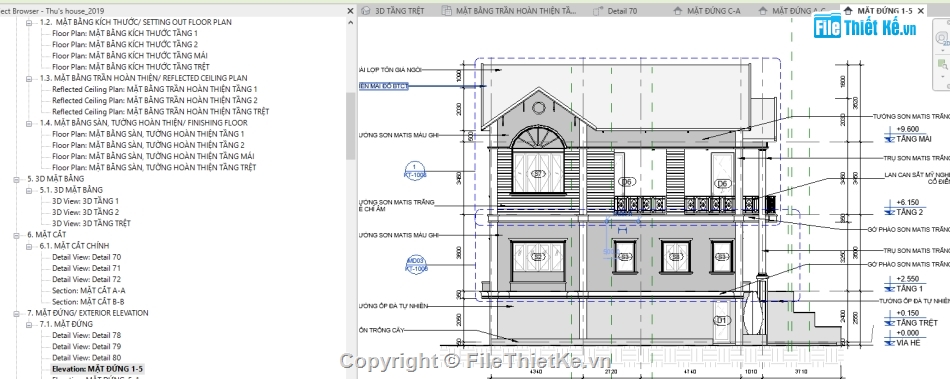950x379 pixels.
Task: Select 3D View: 3D TẦNG 2 item
Action: (85, 213)
